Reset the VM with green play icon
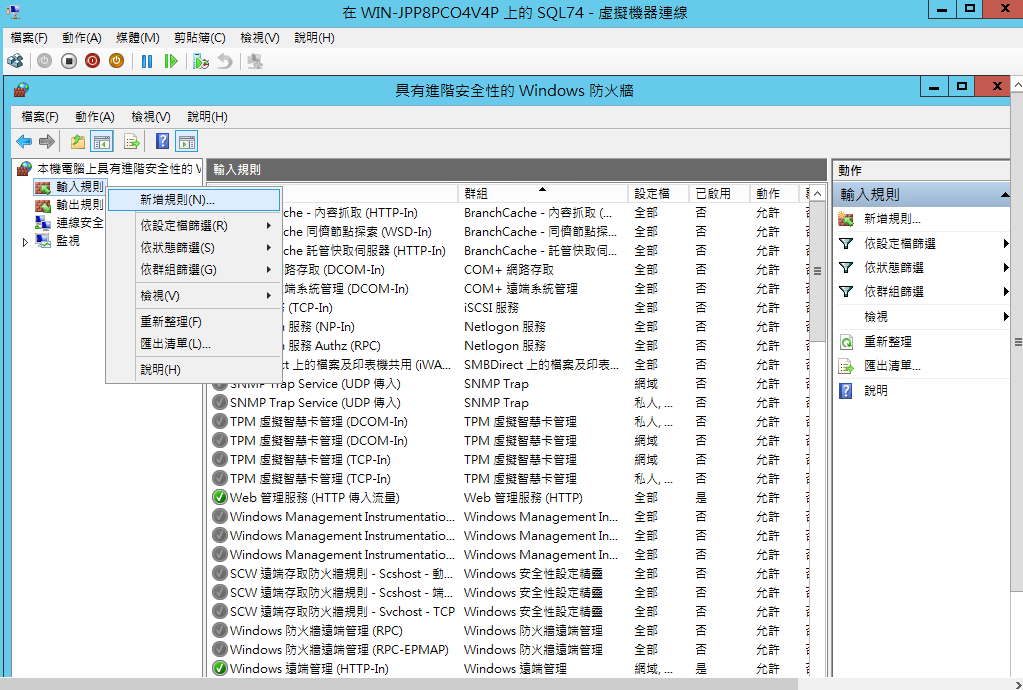The width and height of the screenshot is (1023, 690). click(x=171, y=61)
